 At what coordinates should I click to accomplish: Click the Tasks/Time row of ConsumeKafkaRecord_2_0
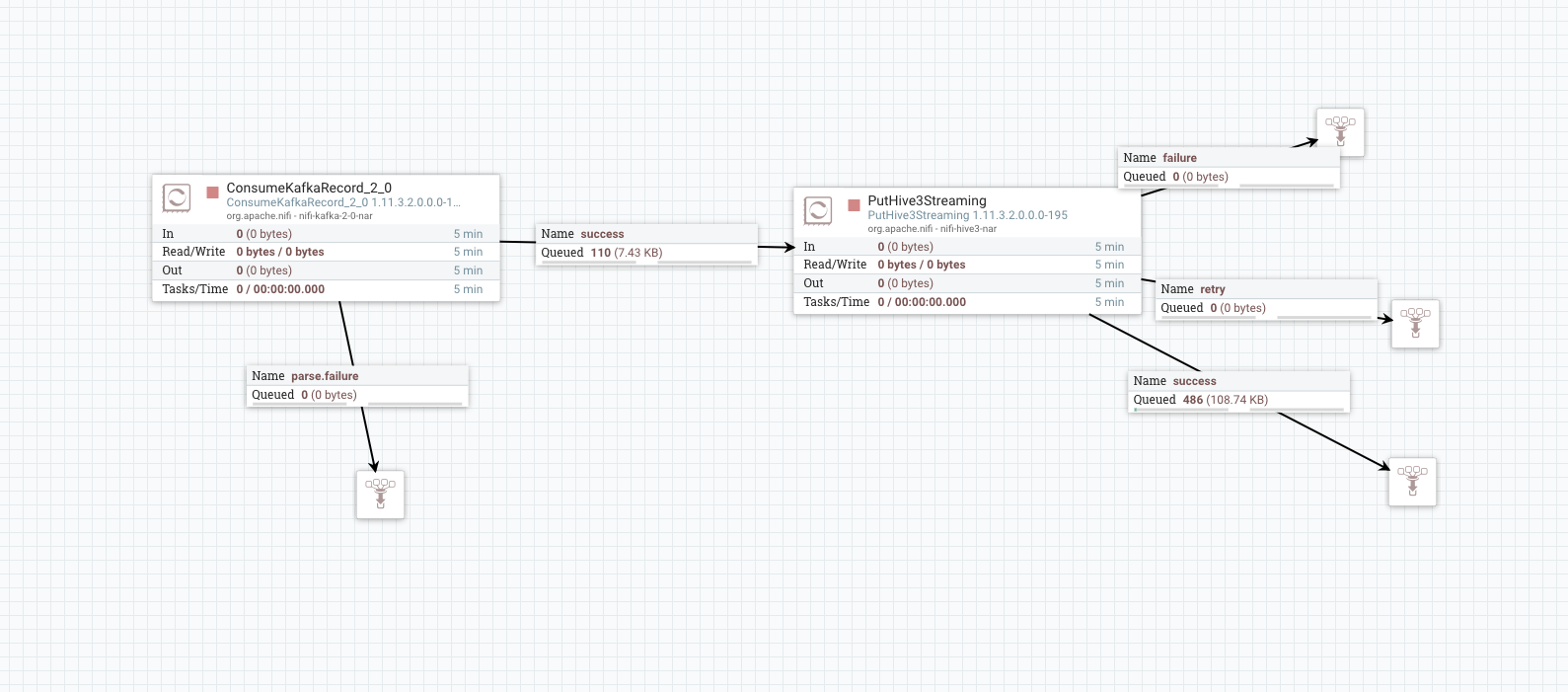point(325,289)
